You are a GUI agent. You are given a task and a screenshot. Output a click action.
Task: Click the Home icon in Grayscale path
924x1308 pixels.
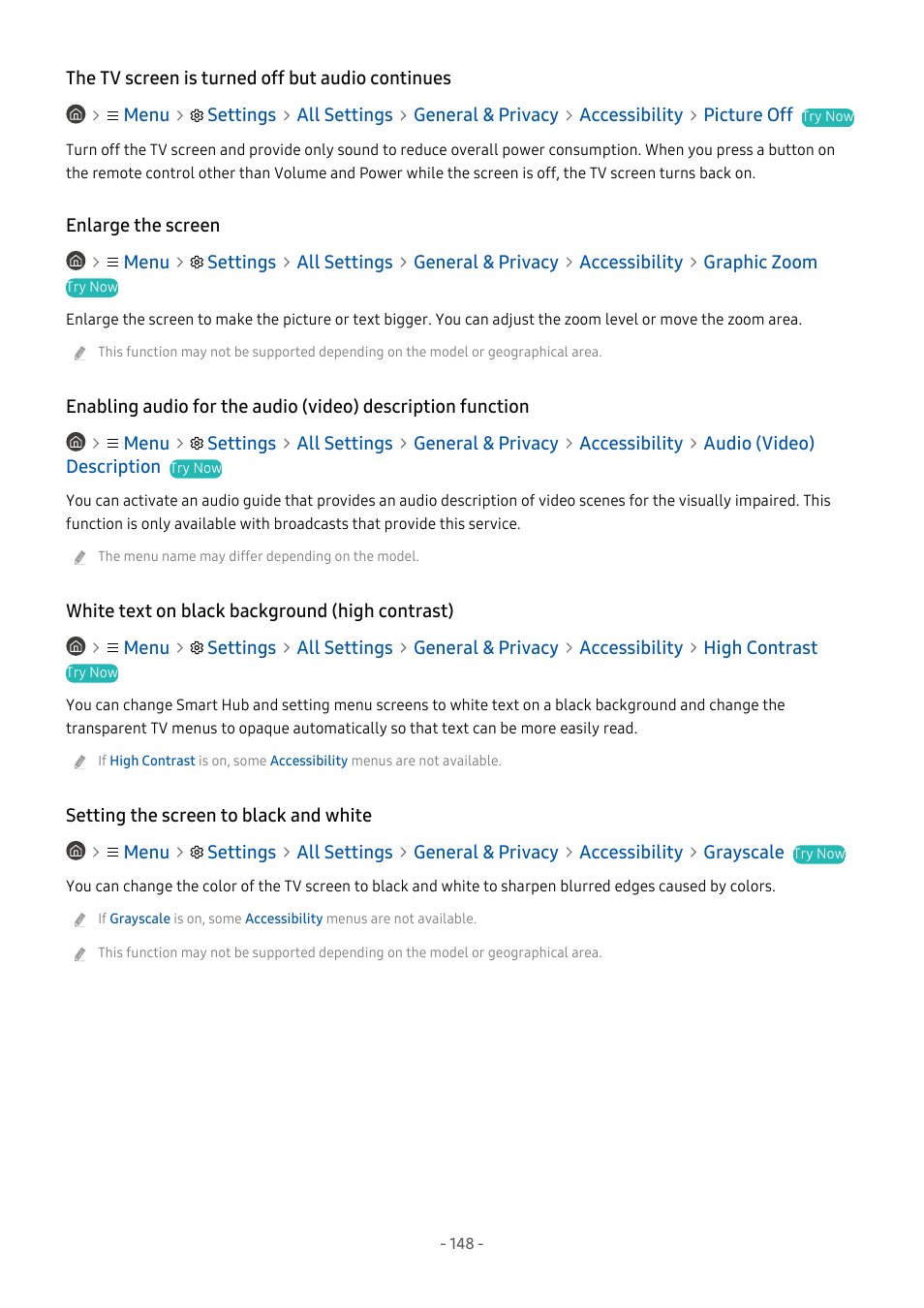76,852
